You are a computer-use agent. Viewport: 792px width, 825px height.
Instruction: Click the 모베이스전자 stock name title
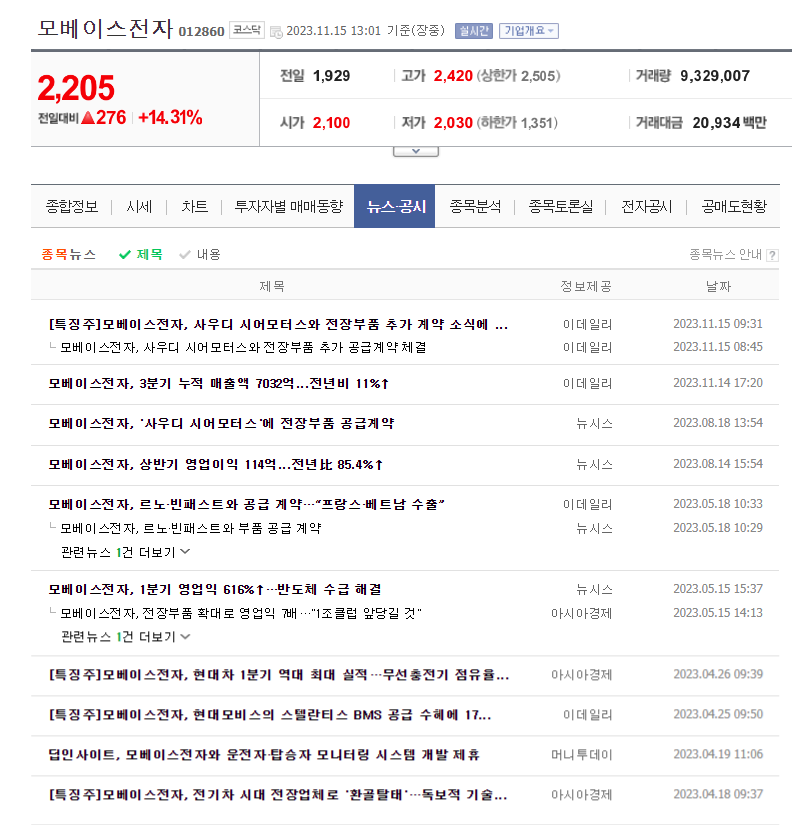click(105, 28)
